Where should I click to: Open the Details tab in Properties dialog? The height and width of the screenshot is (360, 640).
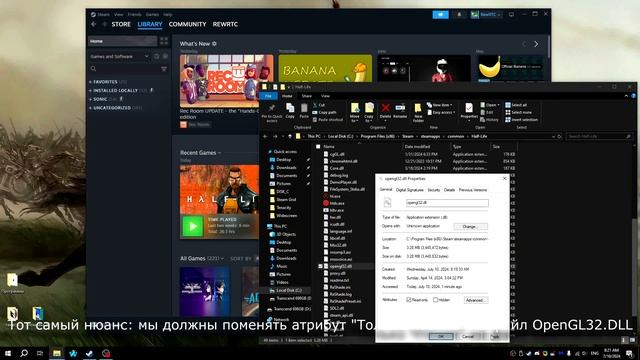pyautogui.click(x=449, y=190)
